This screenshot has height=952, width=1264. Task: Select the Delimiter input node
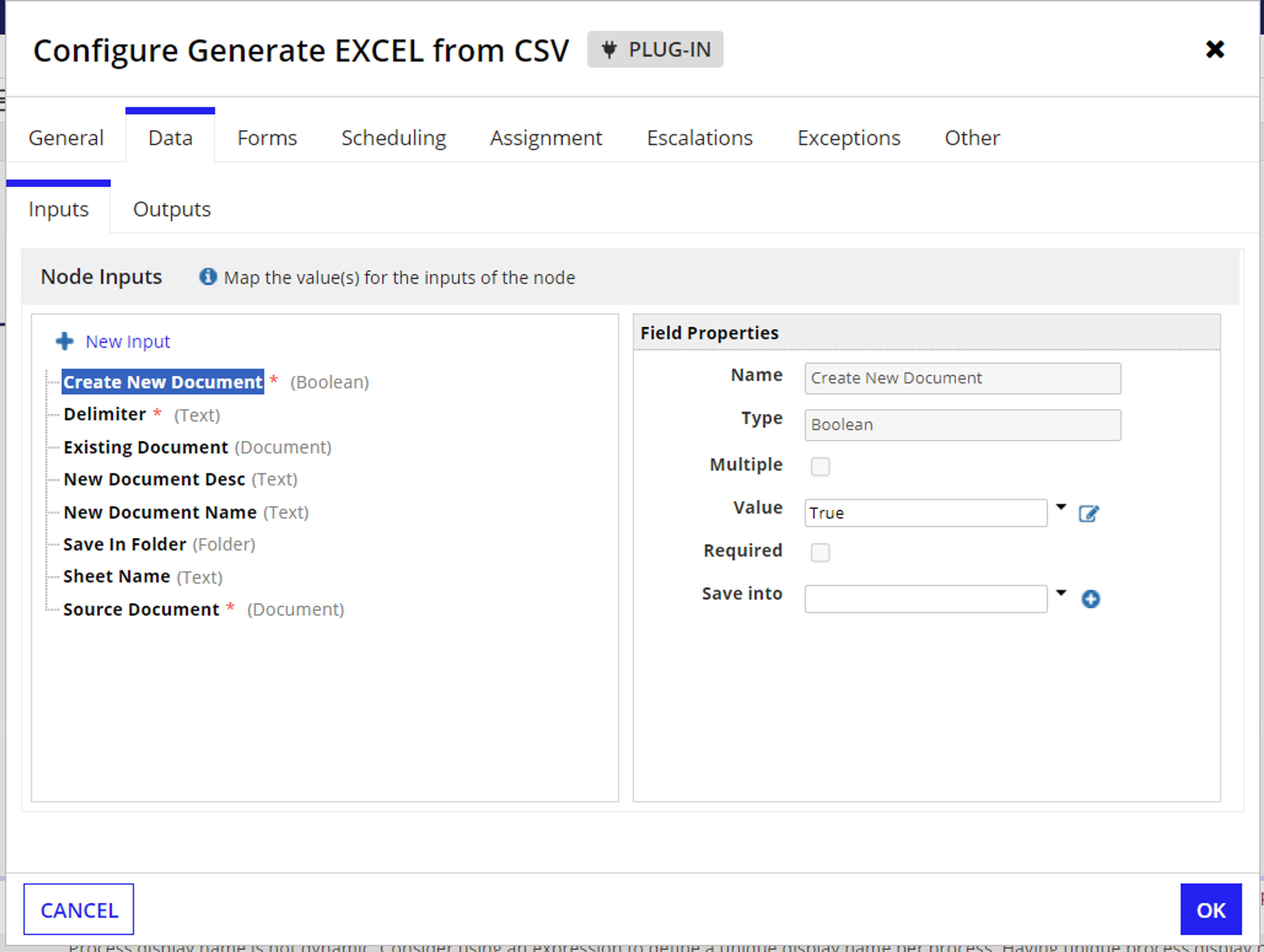click(105, 414)
